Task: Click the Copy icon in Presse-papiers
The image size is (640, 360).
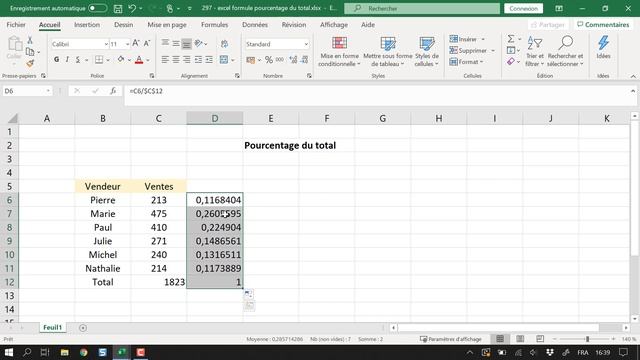Action: point(30,52)
